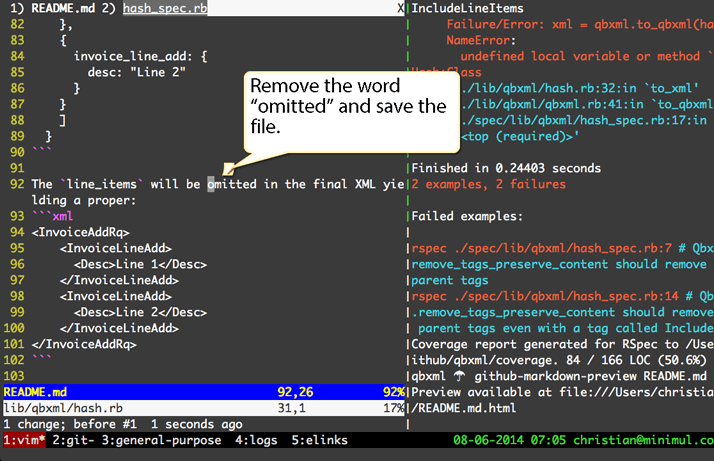The width and height of the screenshot is (714, 461).
Task: Click "undefined local variable or method" text
Action: [580, 56]
